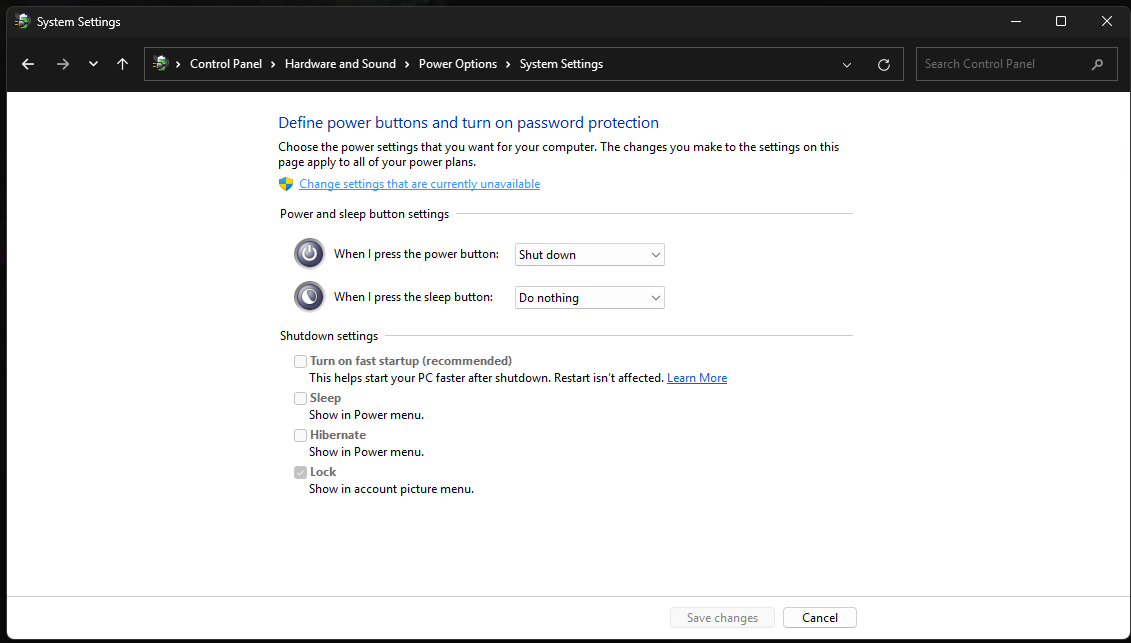1131x643 pixels.
Task: Open the Learn More link
Action: (697, 378)
